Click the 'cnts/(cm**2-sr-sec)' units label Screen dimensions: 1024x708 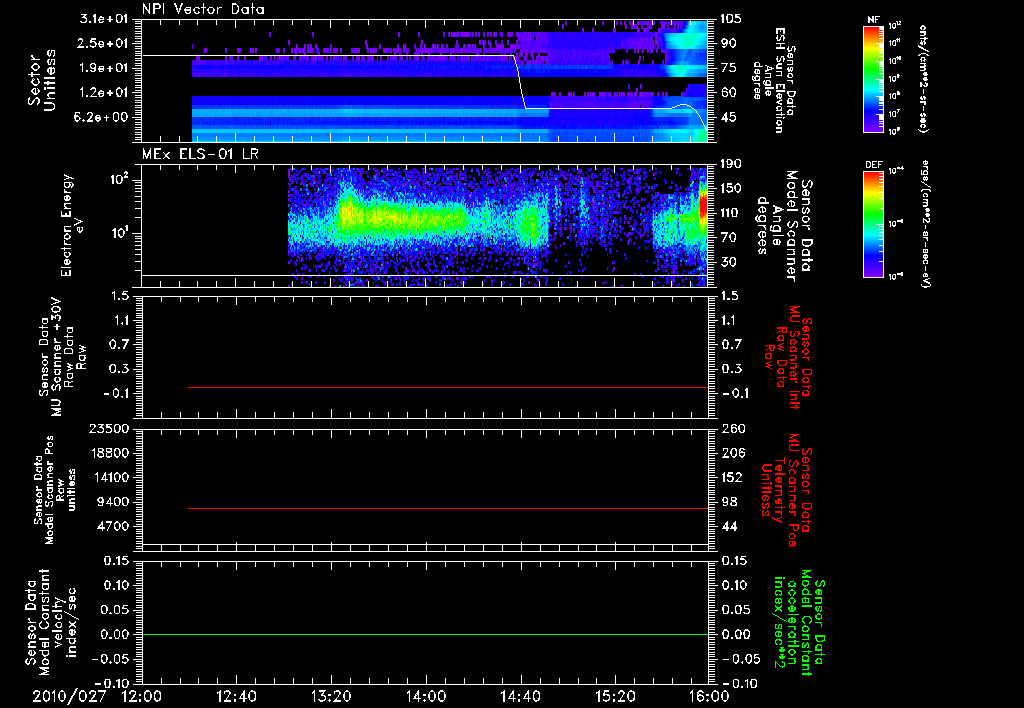[x=923, y=78]
